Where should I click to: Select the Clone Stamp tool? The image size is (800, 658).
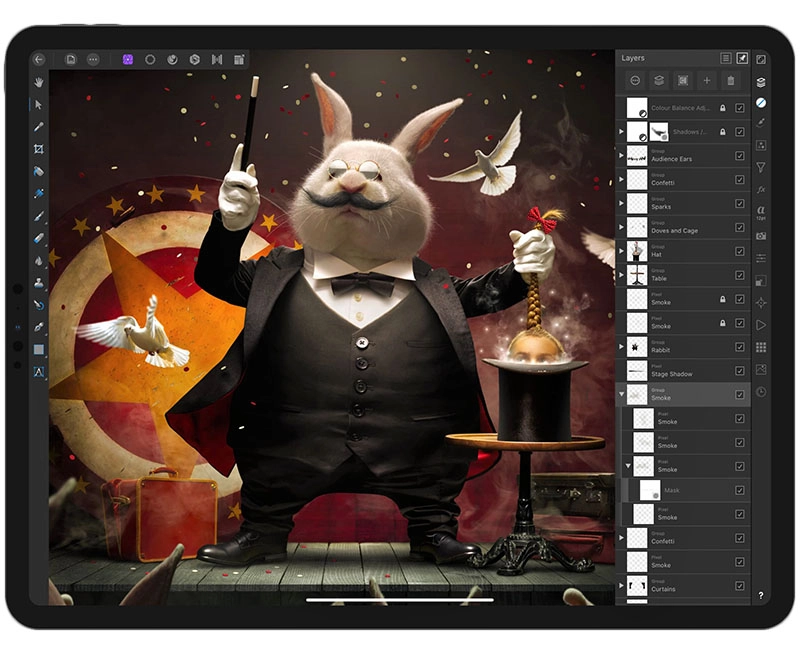39,283
